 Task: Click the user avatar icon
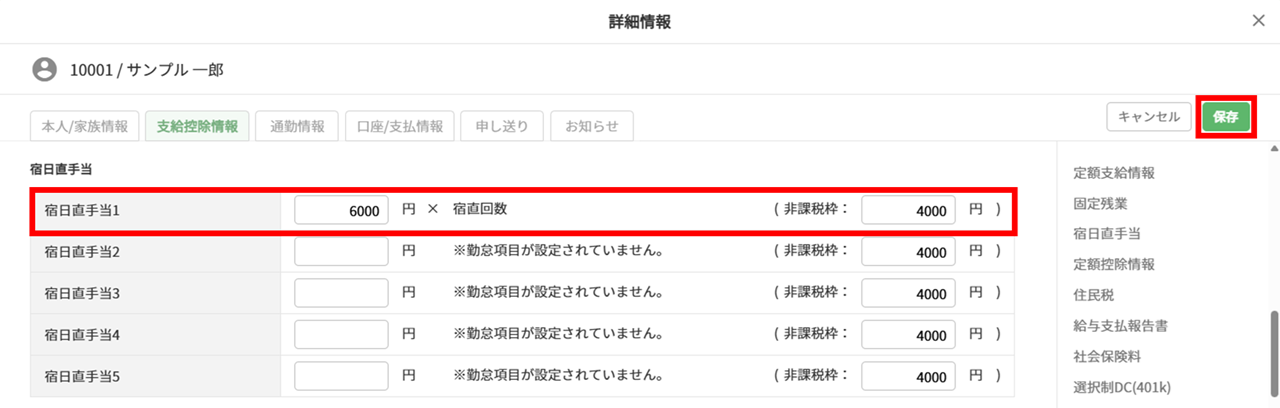click(x=44, y=69)
